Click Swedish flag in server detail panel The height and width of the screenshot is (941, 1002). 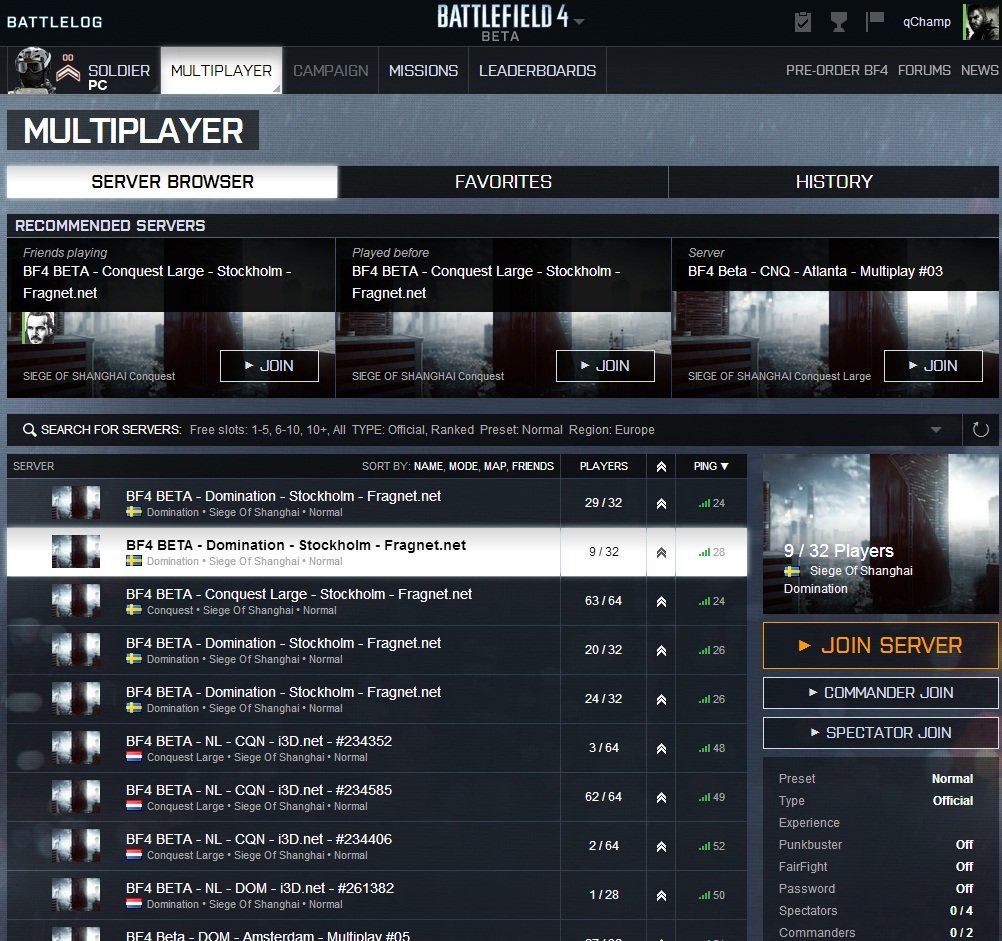(792, 571)
